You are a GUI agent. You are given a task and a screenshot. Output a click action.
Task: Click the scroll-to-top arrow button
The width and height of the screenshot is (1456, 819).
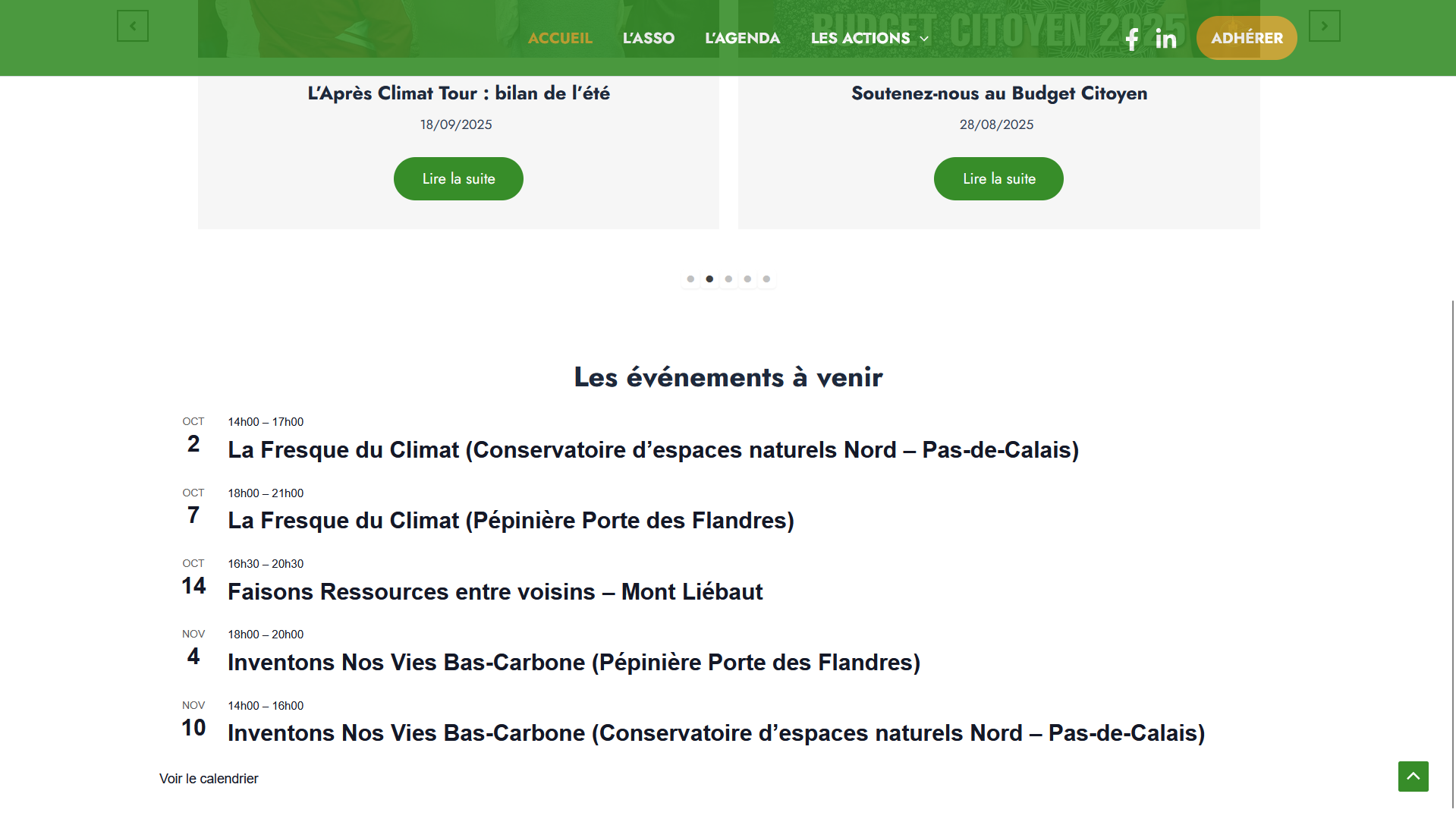coord(1413,776)
